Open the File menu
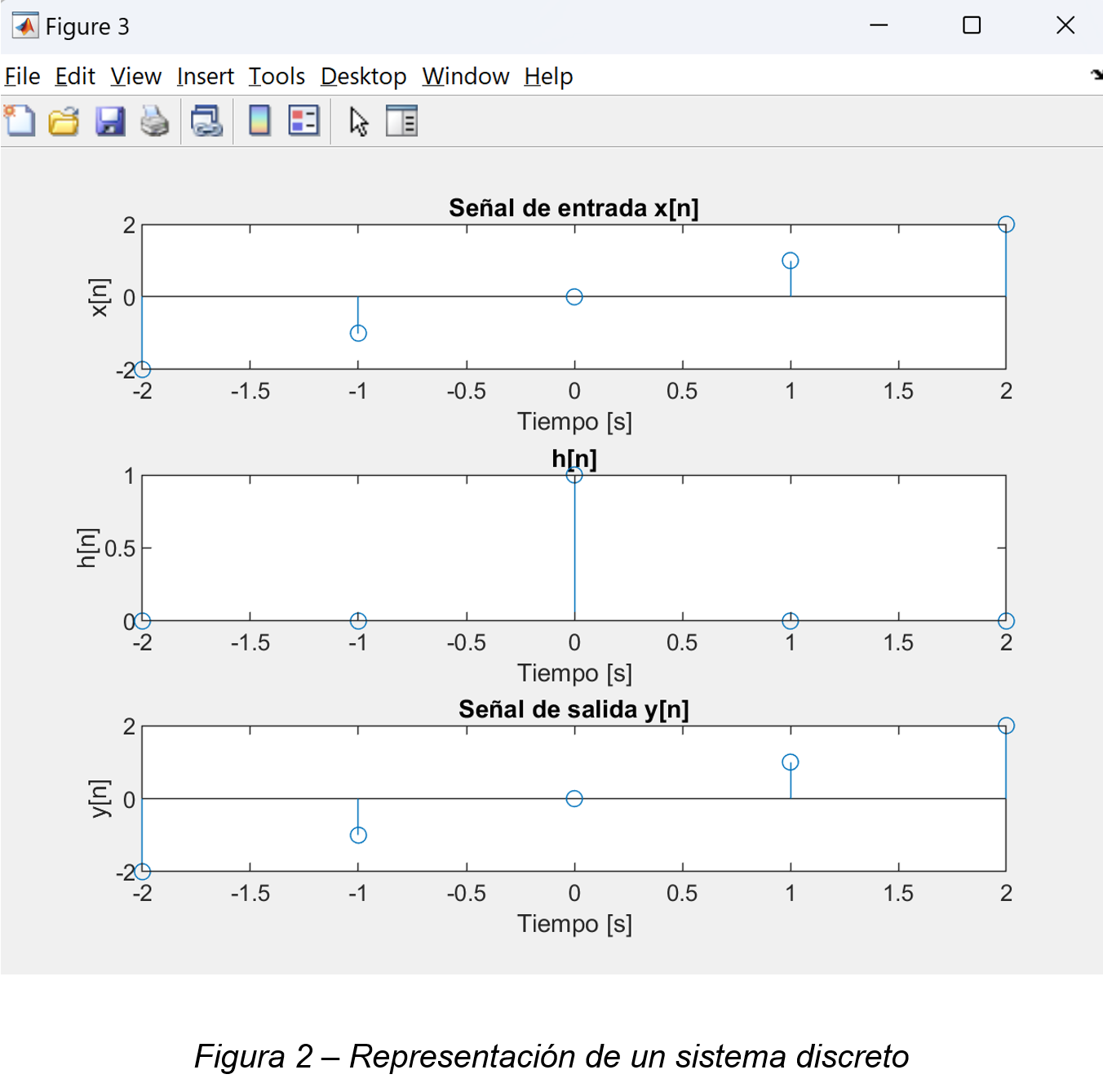Image resolution: width=1103 pixels, height=1092 pixels. pos(22,77)
